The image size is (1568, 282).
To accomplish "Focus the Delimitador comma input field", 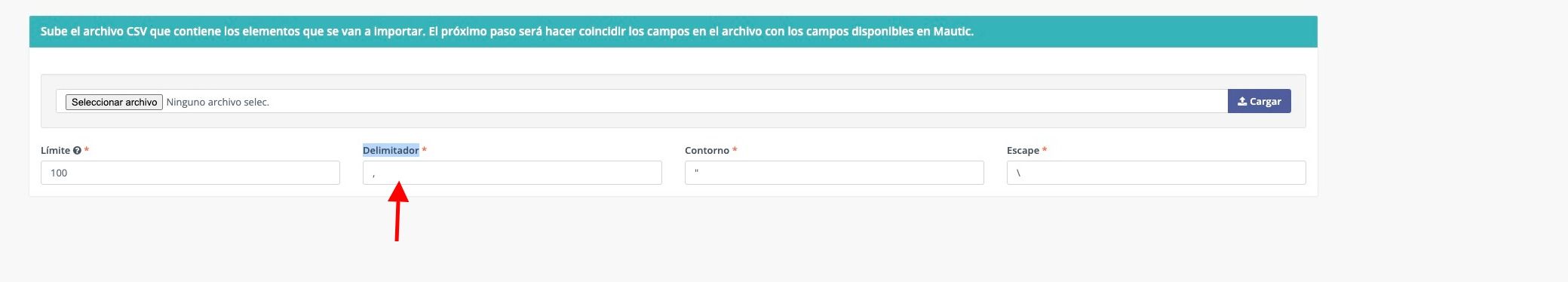I will (x=512, y=173).
